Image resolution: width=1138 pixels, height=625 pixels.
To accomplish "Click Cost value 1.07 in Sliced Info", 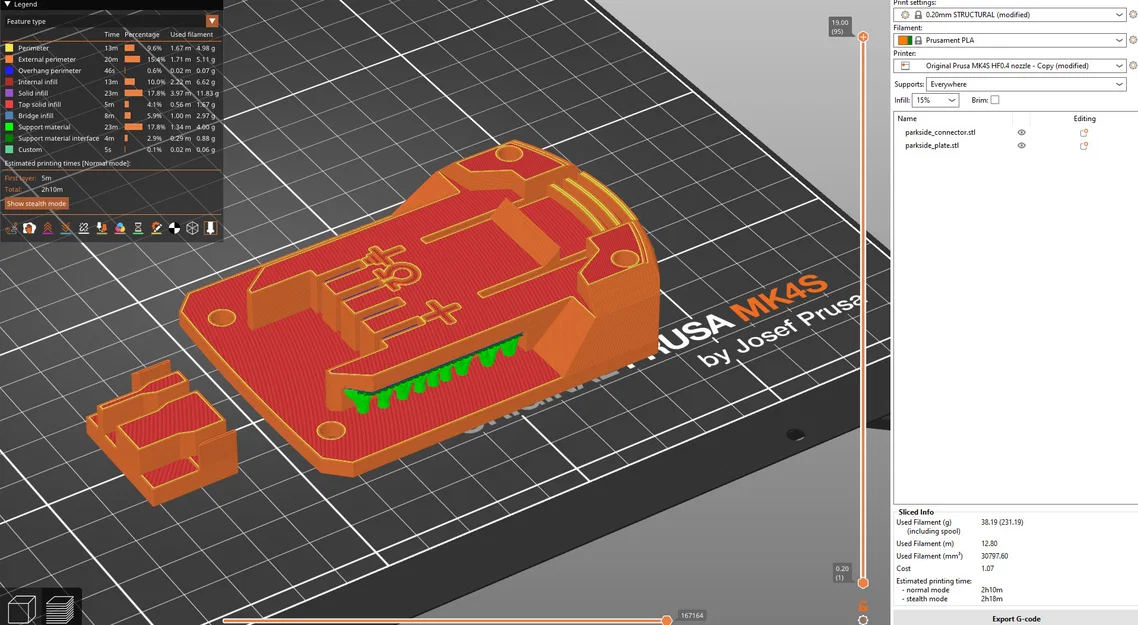I will click(988, 568).
